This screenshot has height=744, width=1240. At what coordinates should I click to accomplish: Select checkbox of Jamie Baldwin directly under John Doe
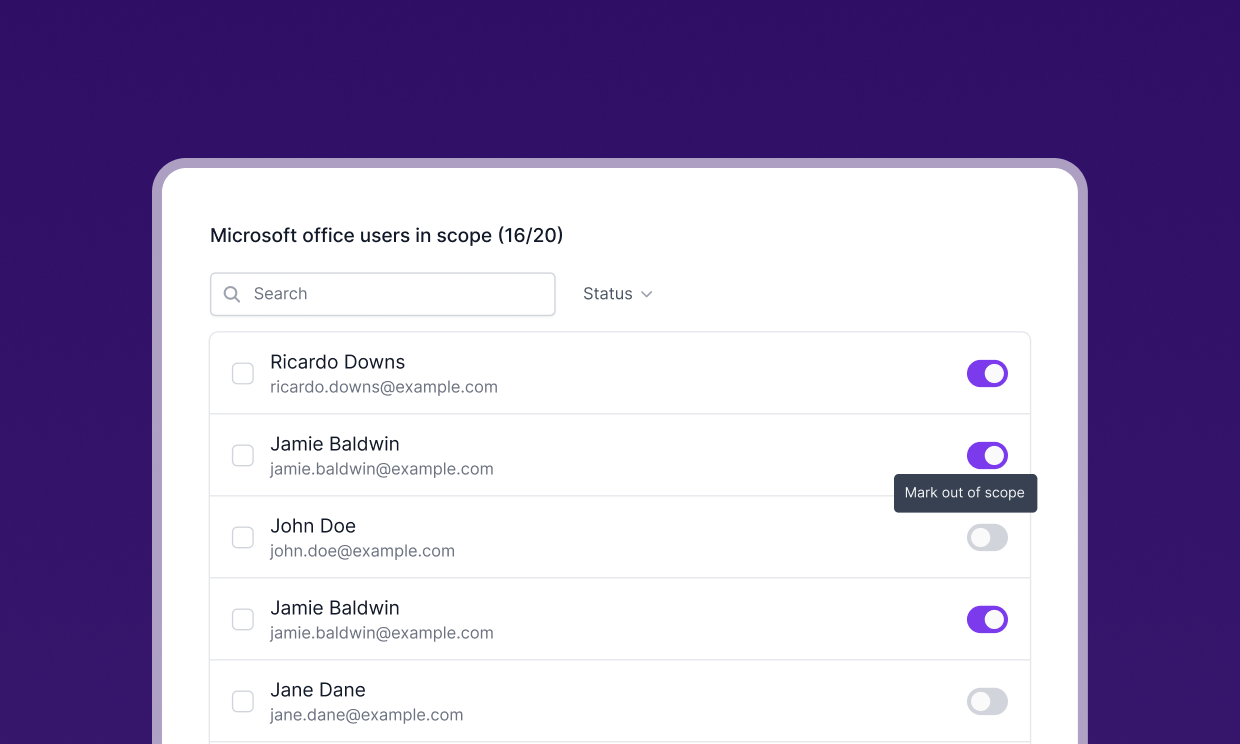(243, 620)
